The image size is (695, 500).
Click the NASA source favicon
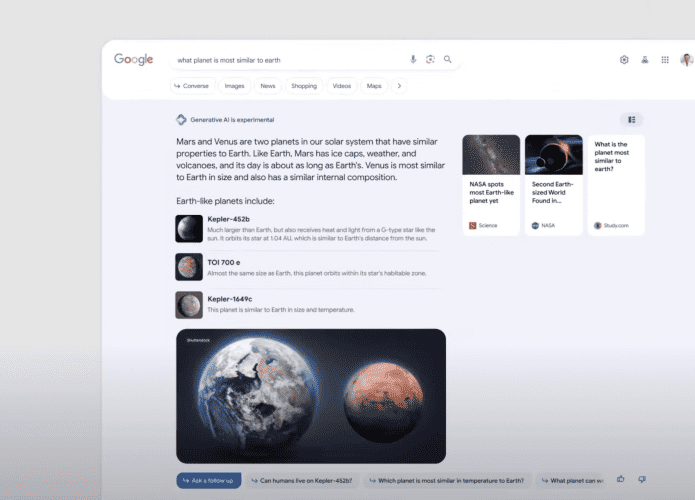pyautogui.click(x=535, y=226)
